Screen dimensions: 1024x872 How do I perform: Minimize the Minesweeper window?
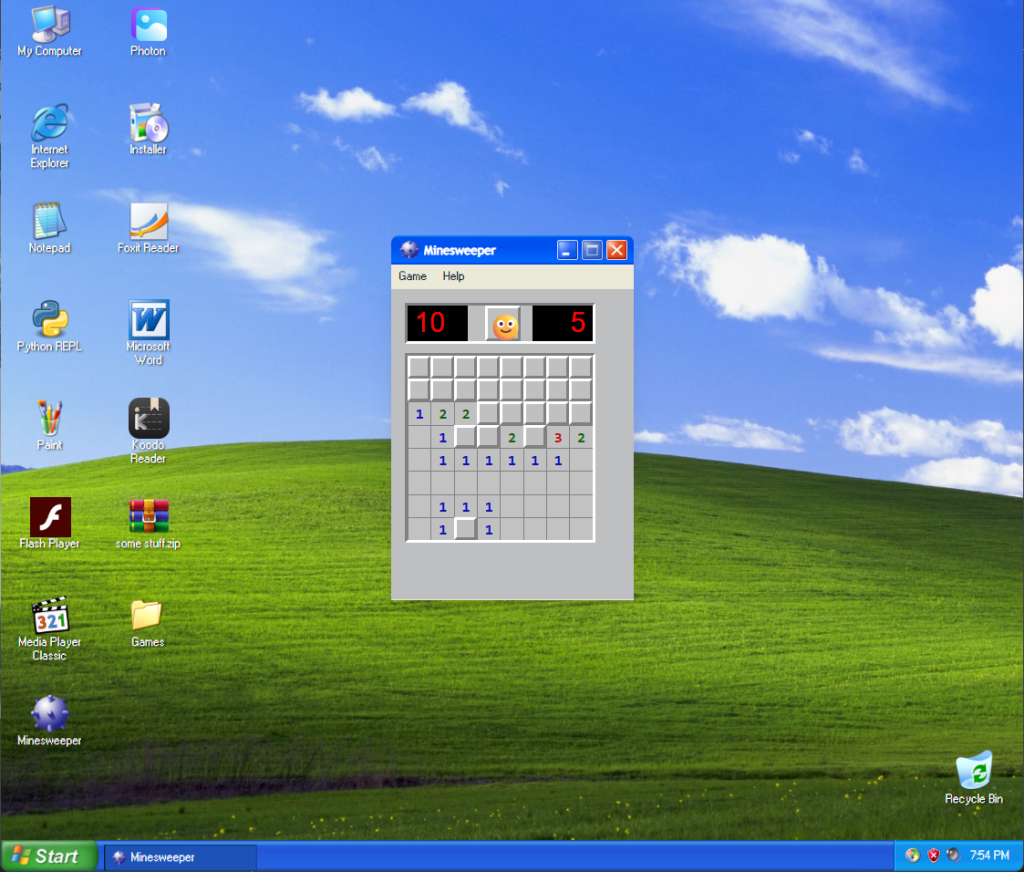click(x=567, y=250)
